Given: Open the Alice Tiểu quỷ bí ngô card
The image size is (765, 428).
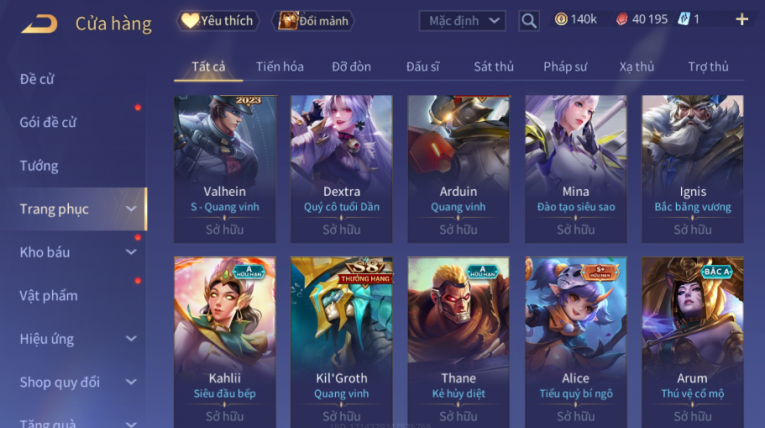Looking at the screenshot, I should coord(576,342).
